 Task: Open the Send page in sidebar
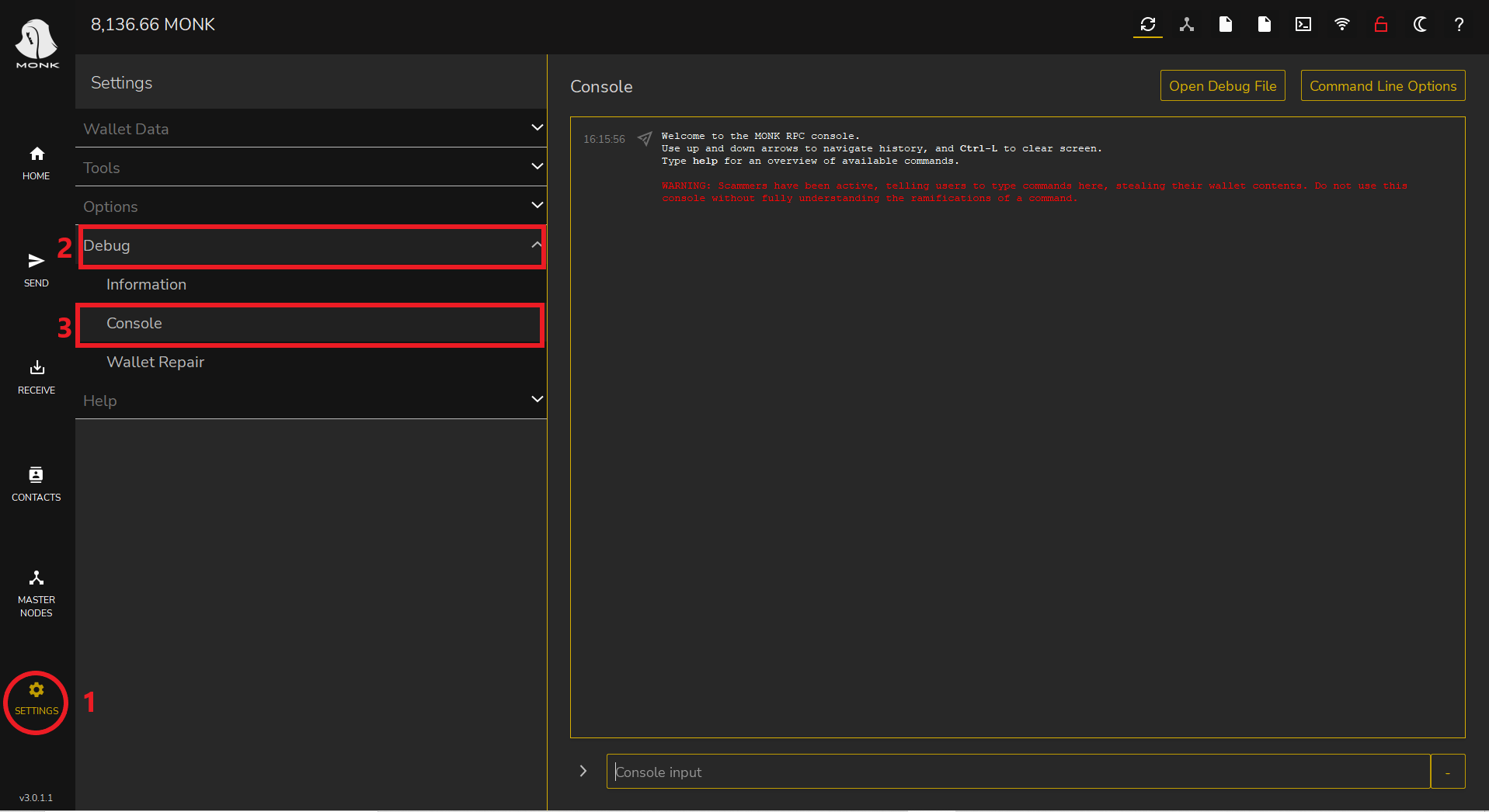click(x=37, y=270)
